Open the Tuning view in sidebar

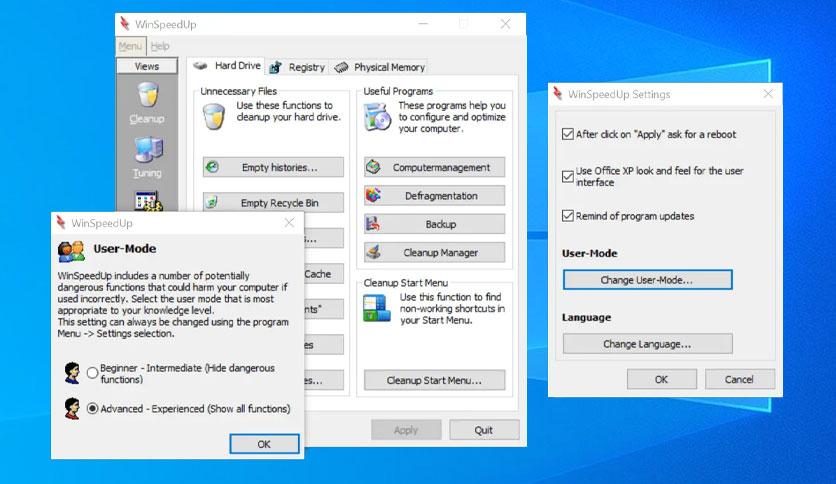148,157
